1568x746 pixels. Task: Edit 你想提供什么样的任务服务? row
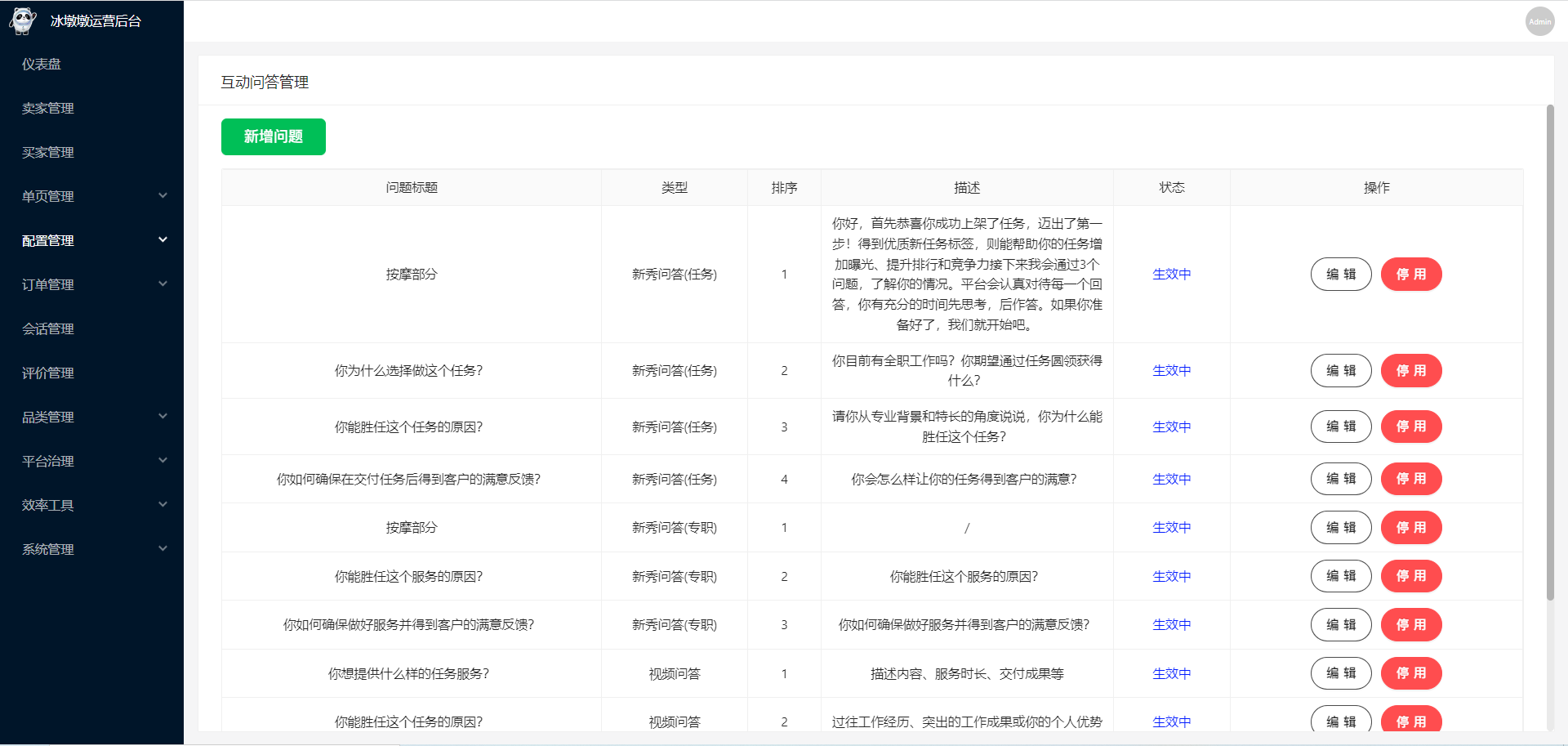(x=1341, y=673)
